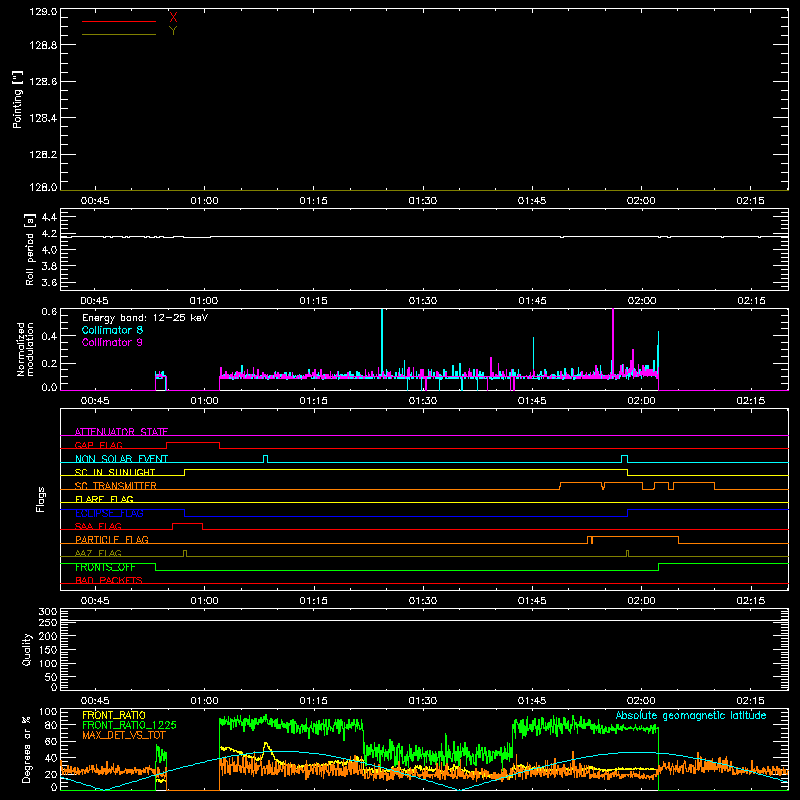Click 00:45 under the Flags panel

coord(95,601)
